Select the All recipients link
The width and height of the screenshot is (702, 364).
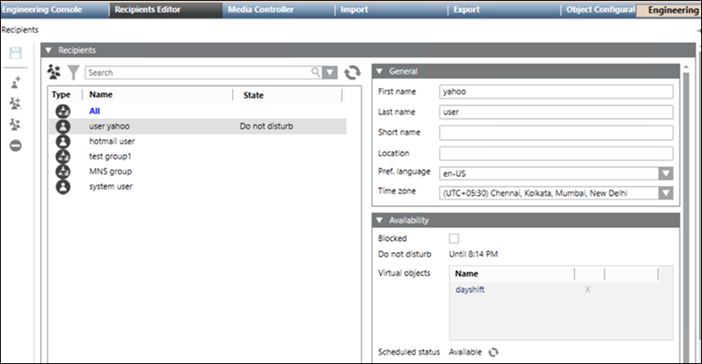94,111
